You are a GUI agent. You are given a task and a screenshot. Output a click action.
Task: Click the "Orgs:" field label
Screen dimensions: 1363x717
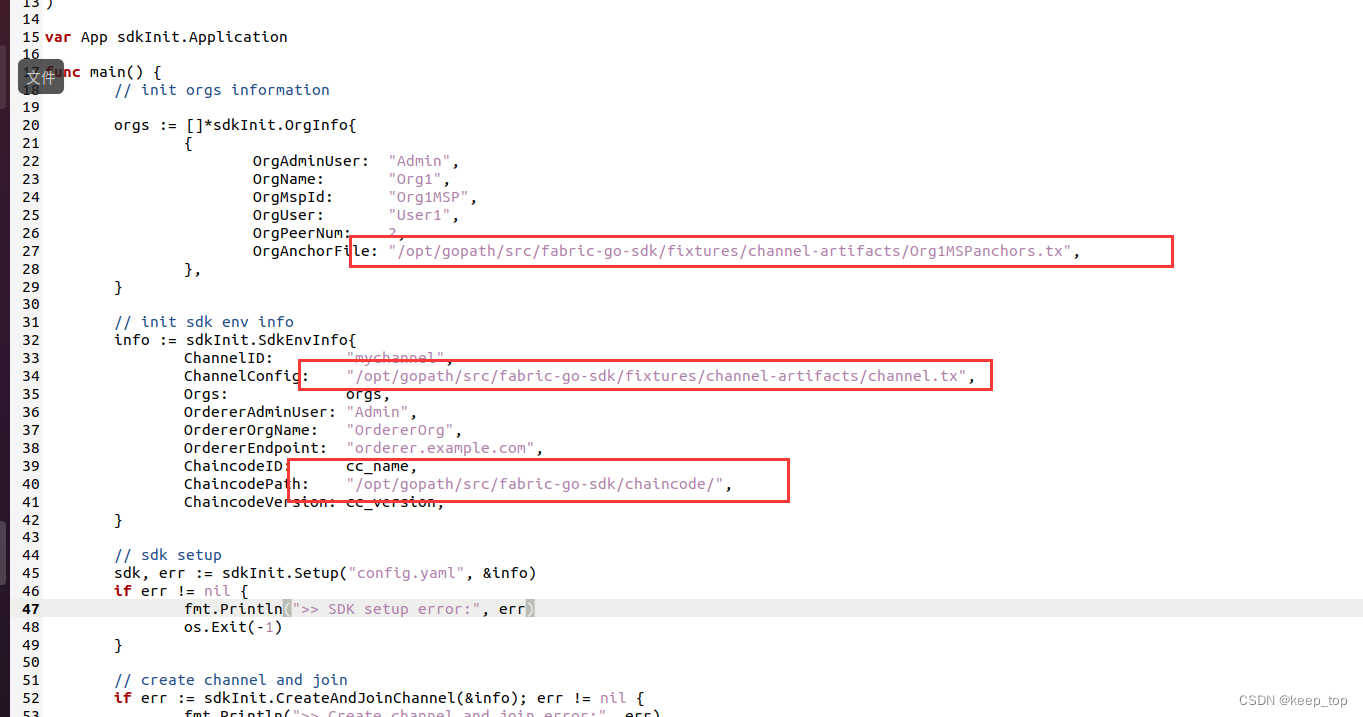click(x=206, y=394)
